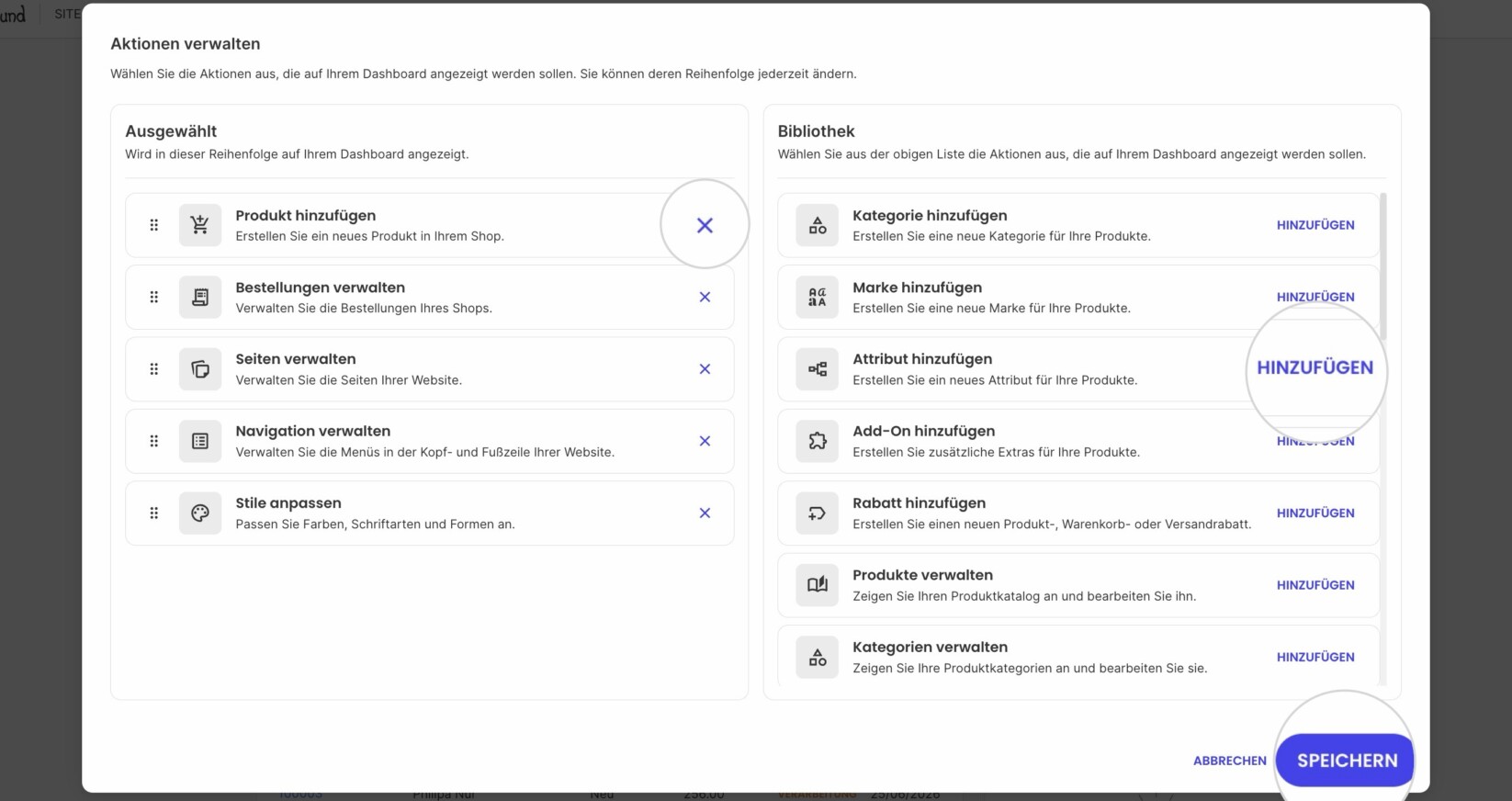This screenshot has width=1512, height=801.
Task: Click drag handle of 'Seiten verwalten' row
Action: (154, 369)
